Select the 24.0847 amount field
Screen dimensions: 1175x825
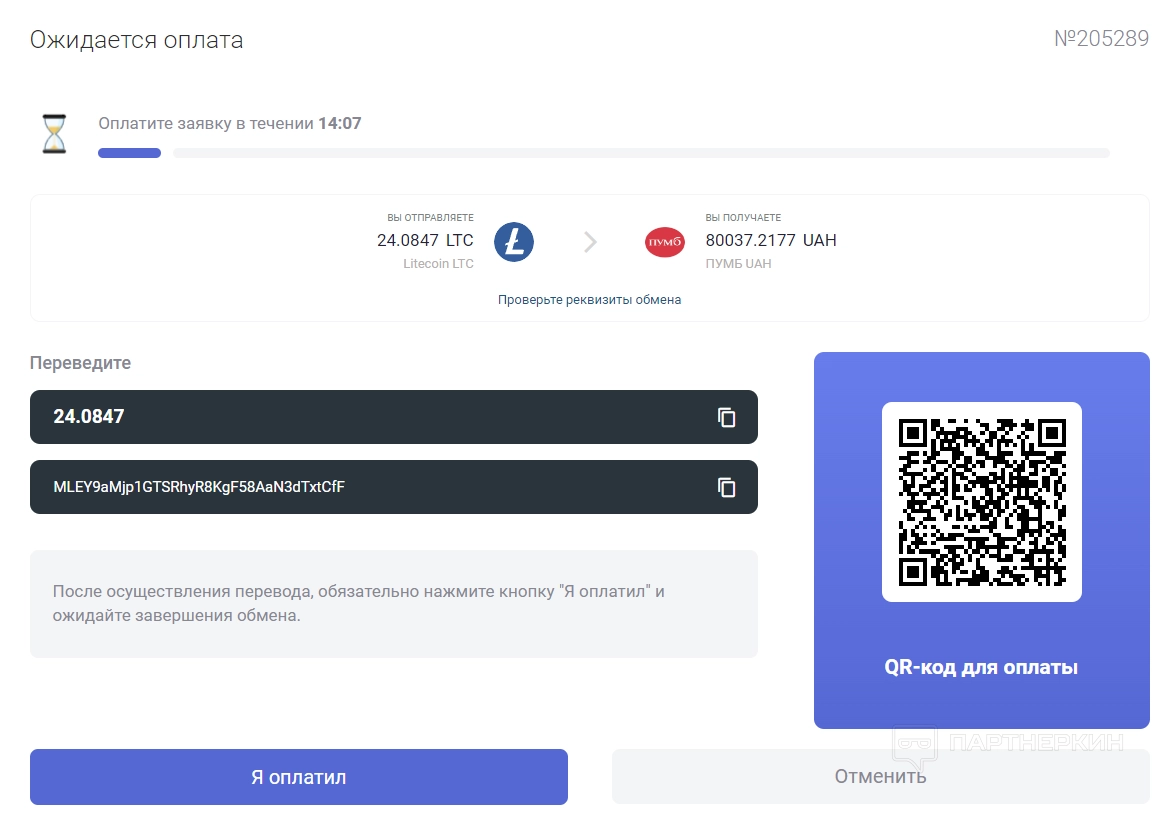[393, 417]
